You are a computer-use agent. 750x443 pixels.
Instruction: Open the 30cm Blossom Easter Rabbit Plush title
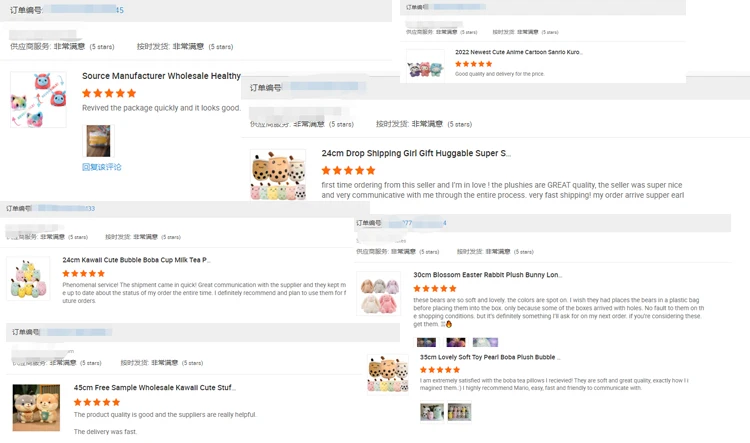tap(487, 275)
